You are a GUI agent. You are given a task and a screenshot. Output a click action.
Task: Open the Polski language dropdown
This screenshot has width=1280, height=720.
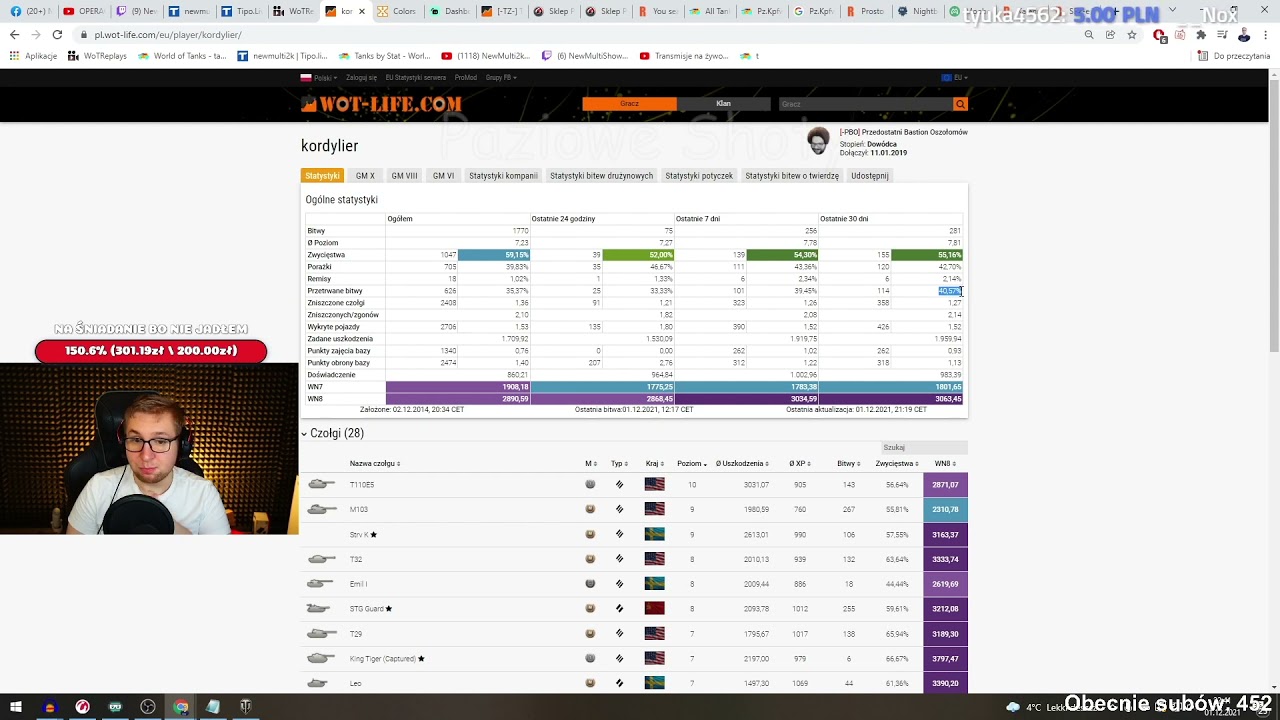tap(317, 77)
